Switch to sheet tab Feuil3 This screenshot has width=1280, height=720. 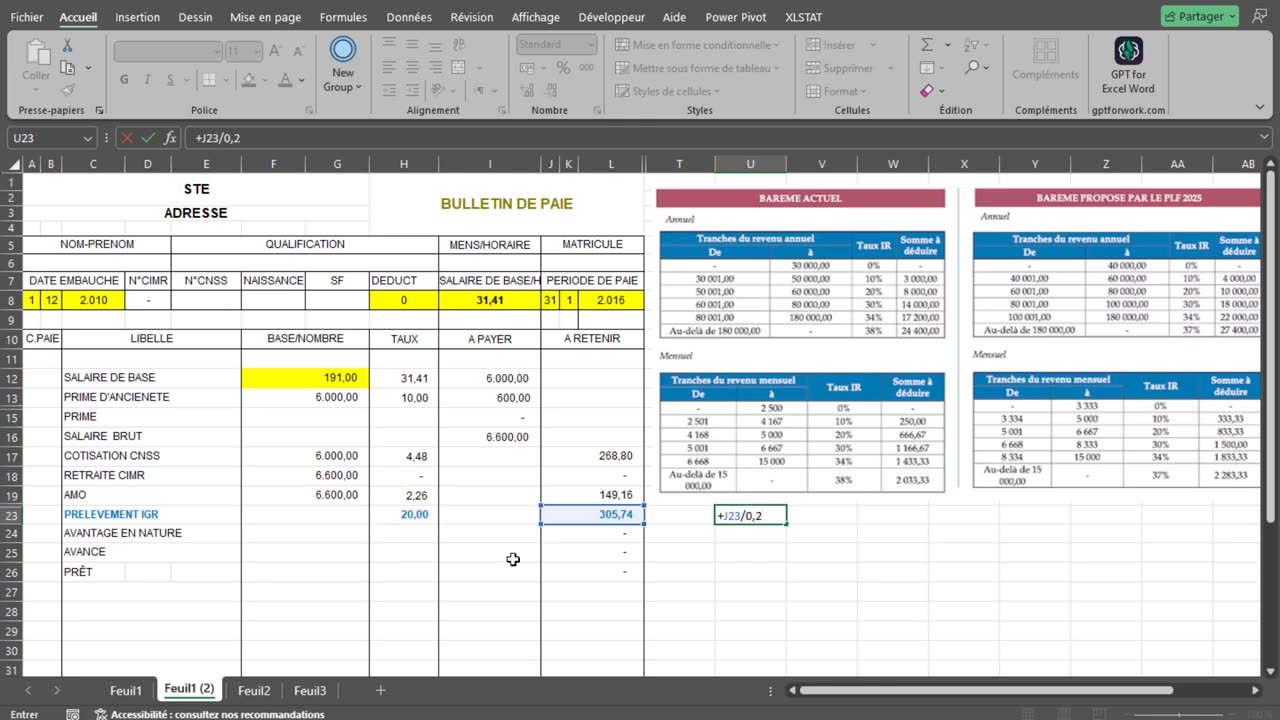point(310,690)
